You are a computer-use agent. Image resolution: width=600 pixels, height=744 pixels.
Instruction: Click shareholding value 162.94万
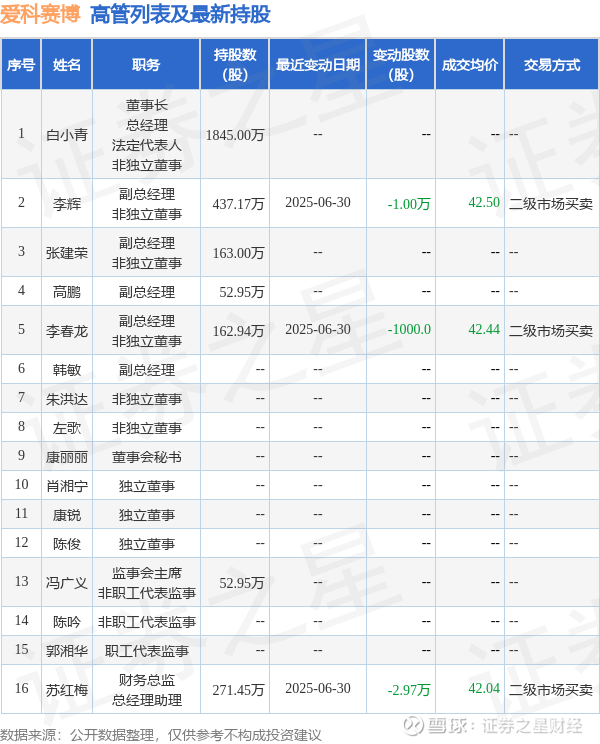[x=238, y=331]
